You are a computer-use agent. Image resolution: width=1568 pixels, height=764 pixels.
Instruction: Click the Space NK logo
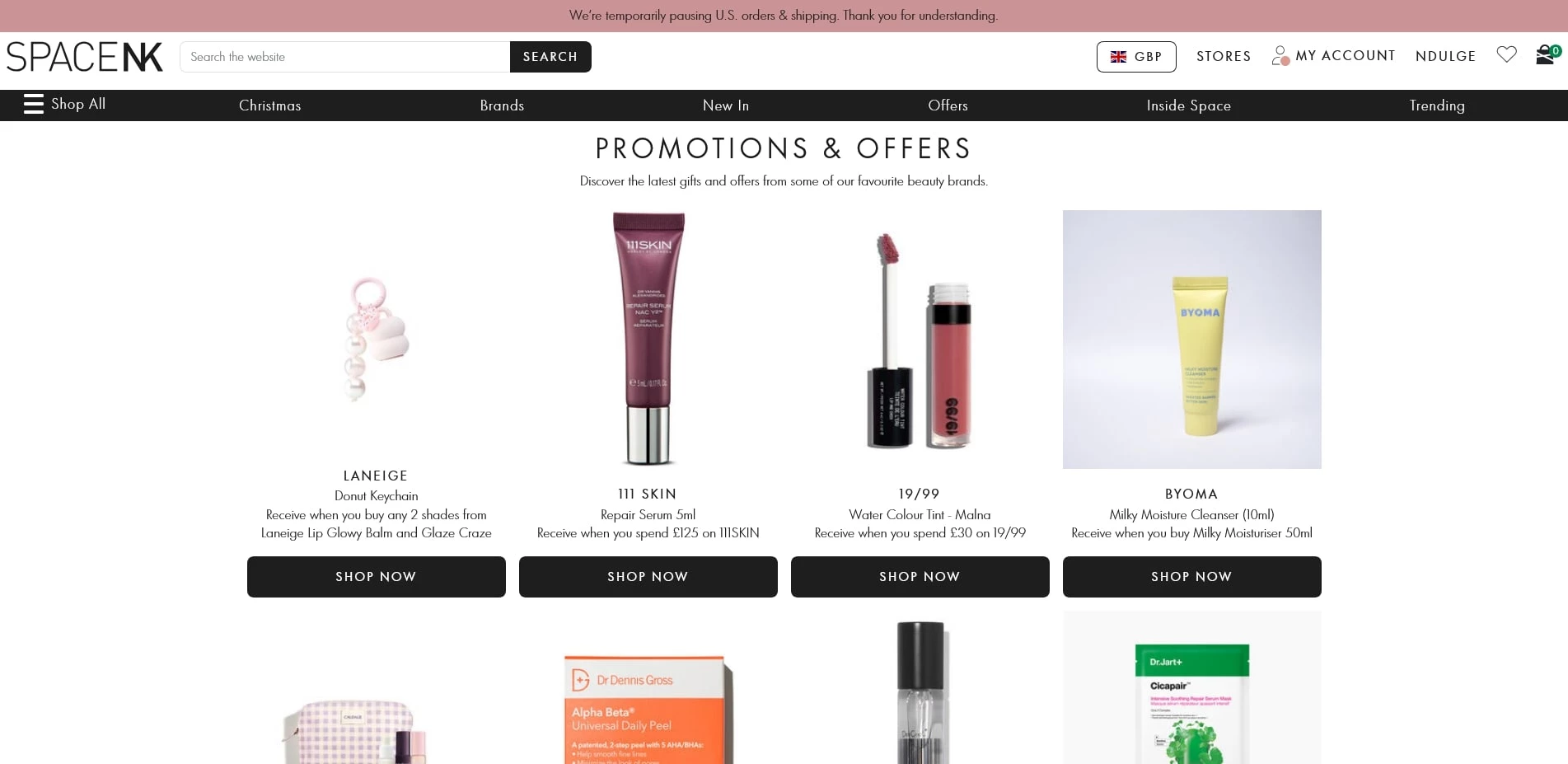click(85, 57)
